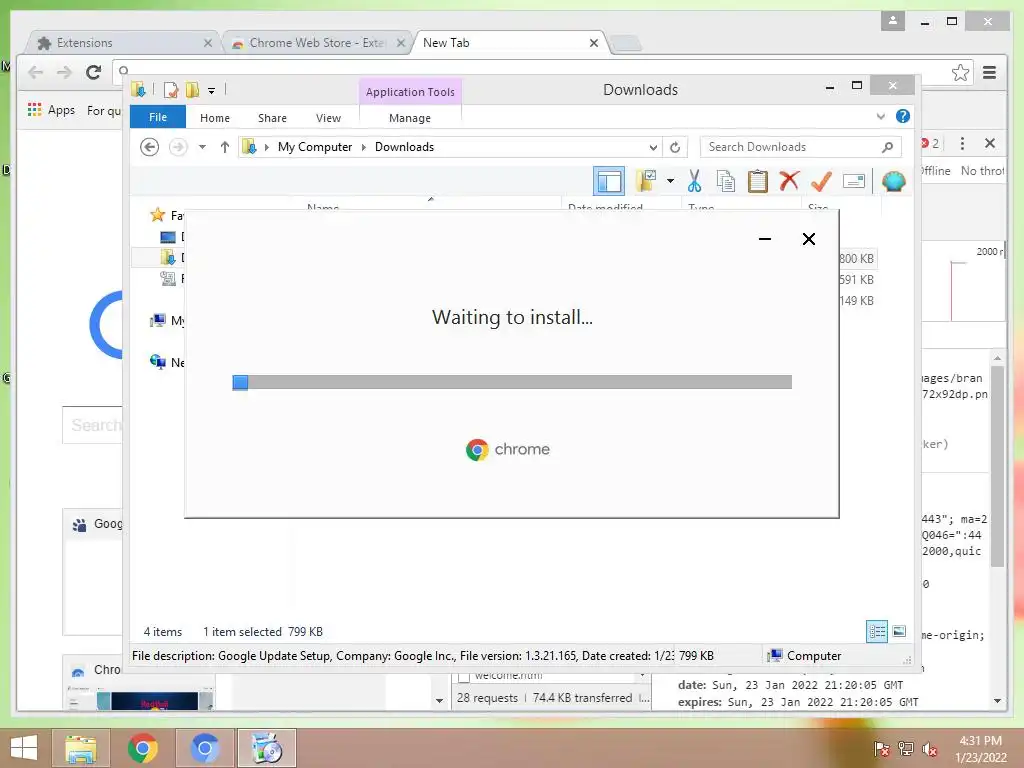
Task: Click the Explorer Back arrow button
Action: click(150, 147)
